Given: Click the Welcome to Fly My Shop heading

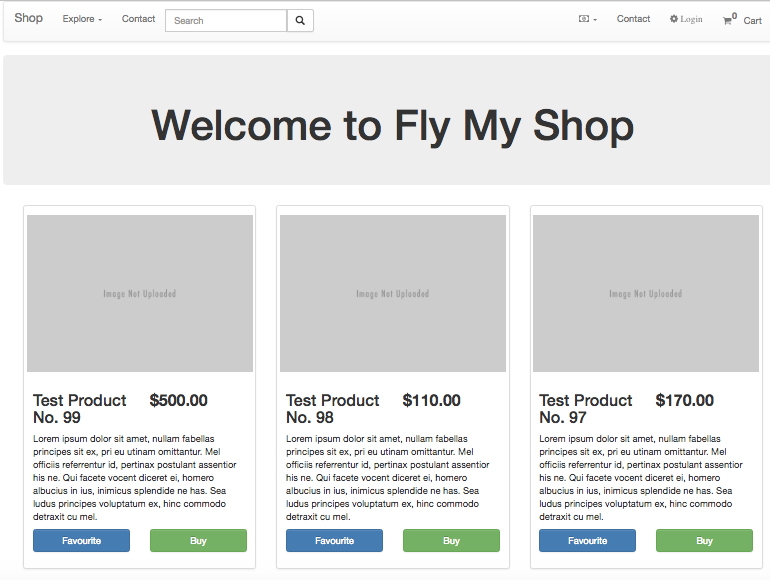Looking at the screenshot, I should [x=392, y=126].
